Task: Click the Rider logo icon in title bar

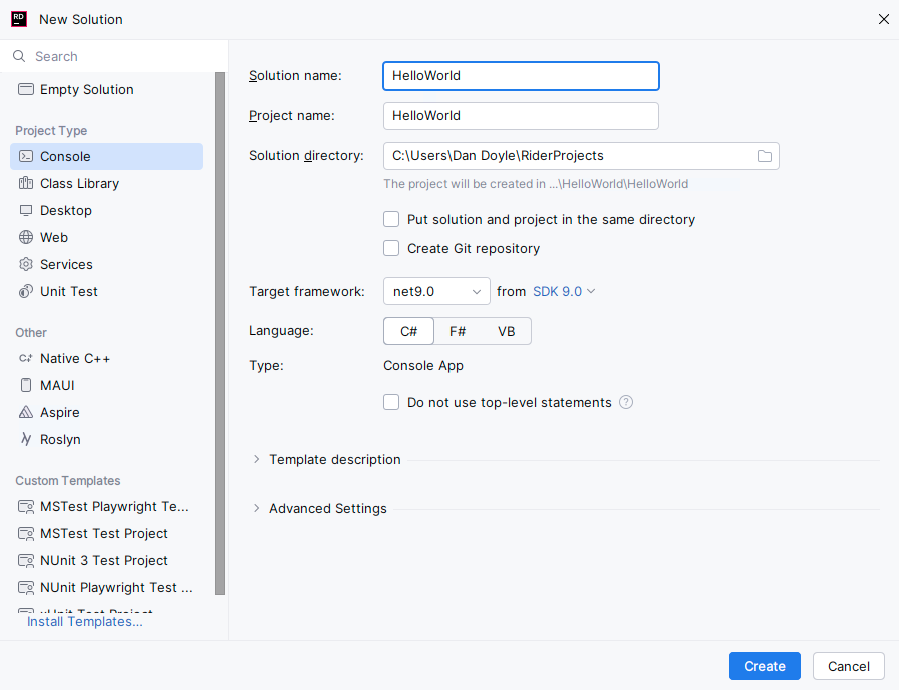Action: click(x=19, y=19)
